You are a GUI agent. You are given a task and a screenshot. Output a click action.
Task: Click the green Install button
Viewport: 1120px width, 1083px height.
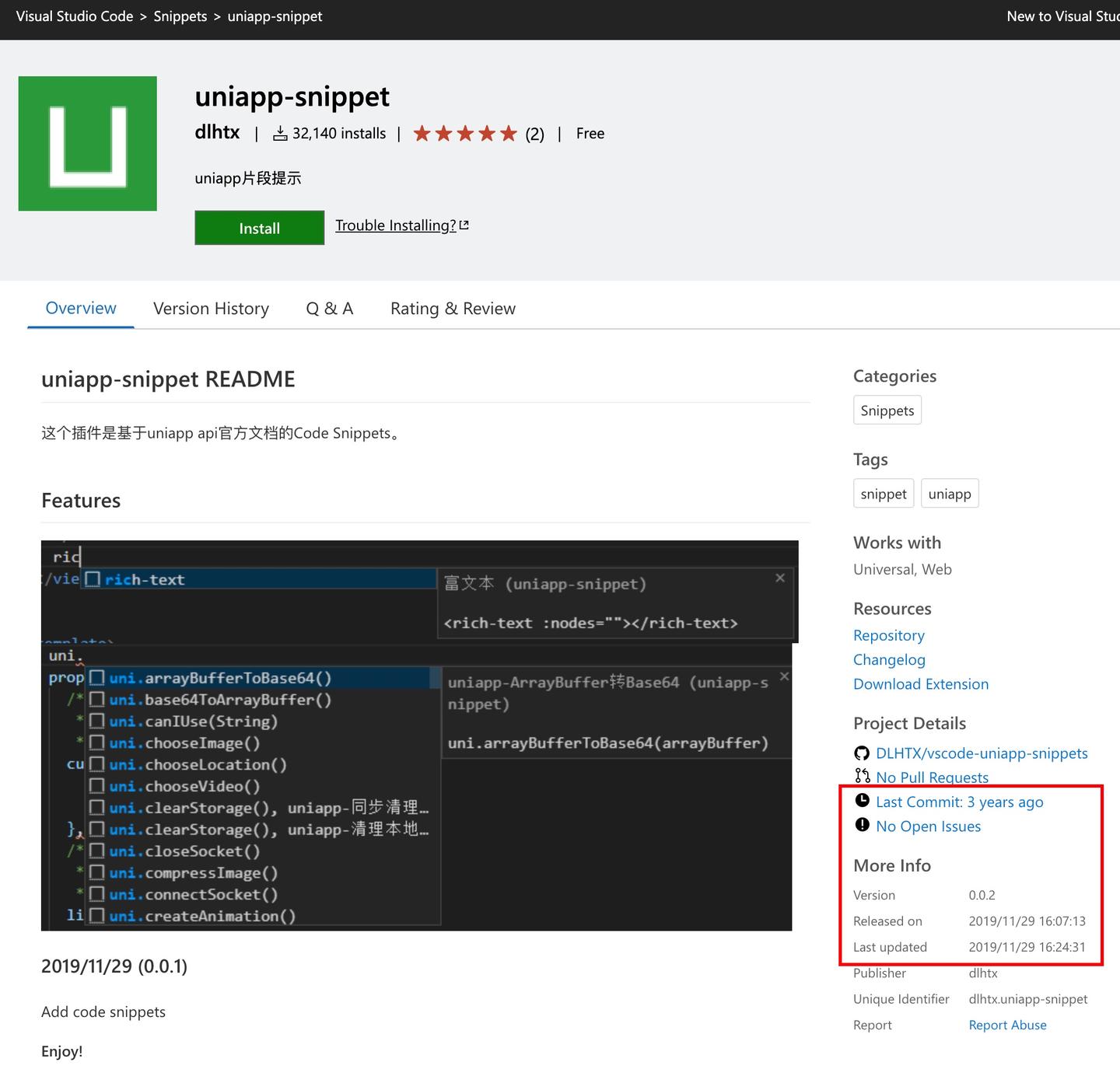[259, 228]
